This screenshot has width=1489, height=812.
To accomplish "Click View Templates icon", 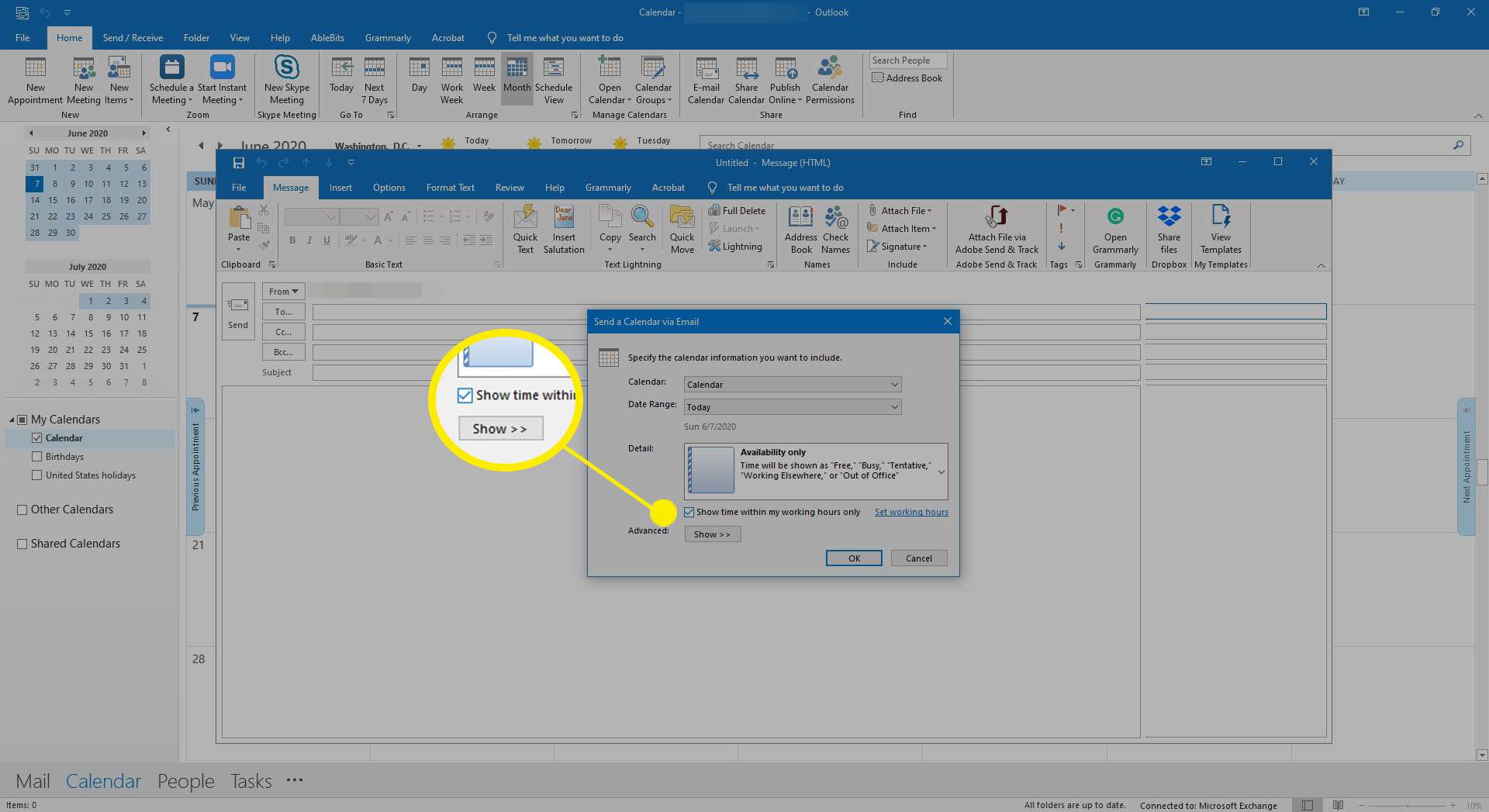I will [1221, 230].
